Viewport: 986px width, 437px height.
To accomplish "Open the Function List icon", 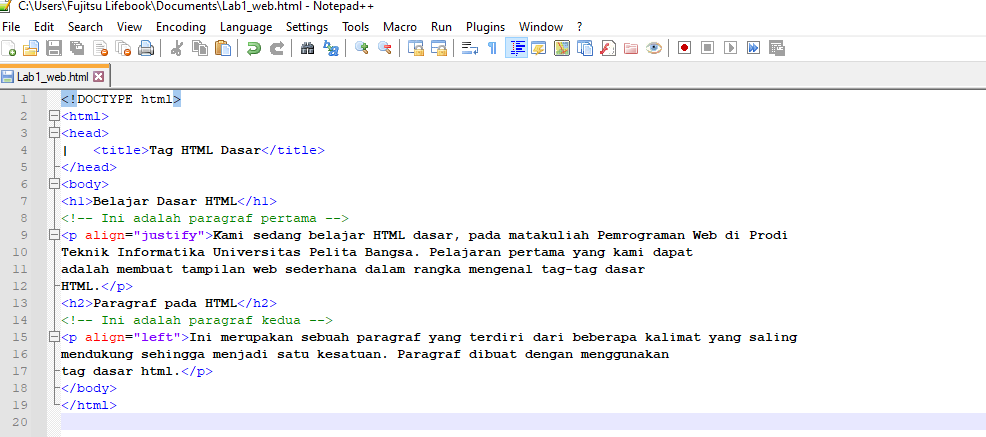I will click(607, 48).
